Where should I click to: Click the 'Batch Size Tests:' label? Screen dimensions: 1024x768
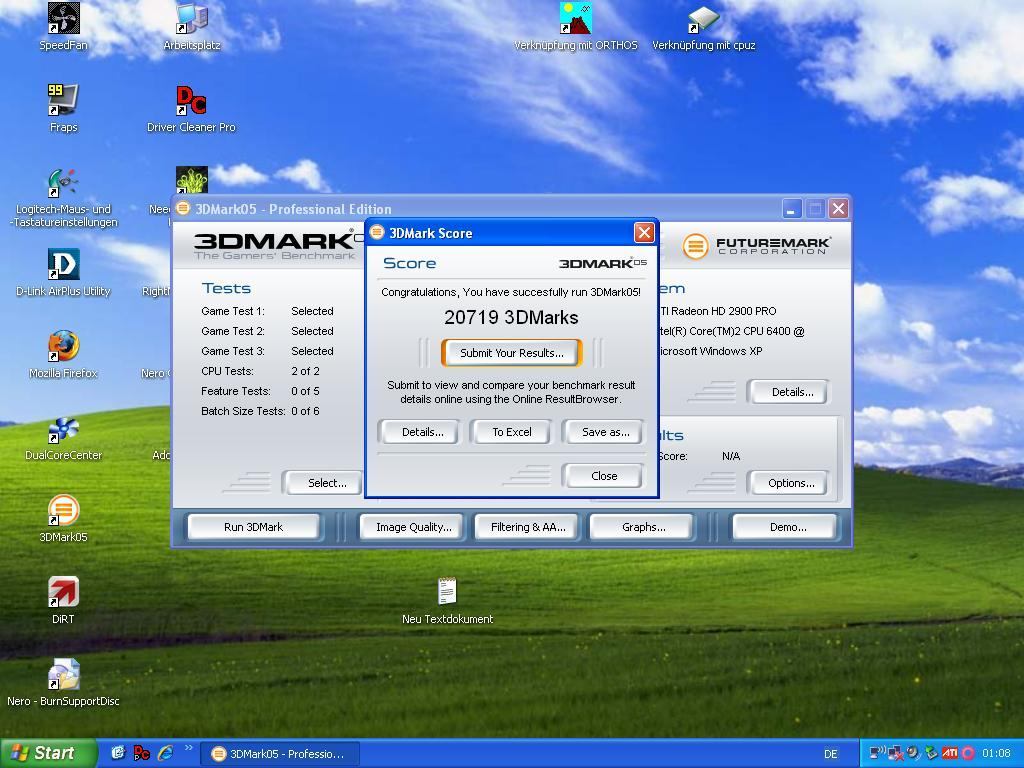pyautogui.click(x=243, y=411)
